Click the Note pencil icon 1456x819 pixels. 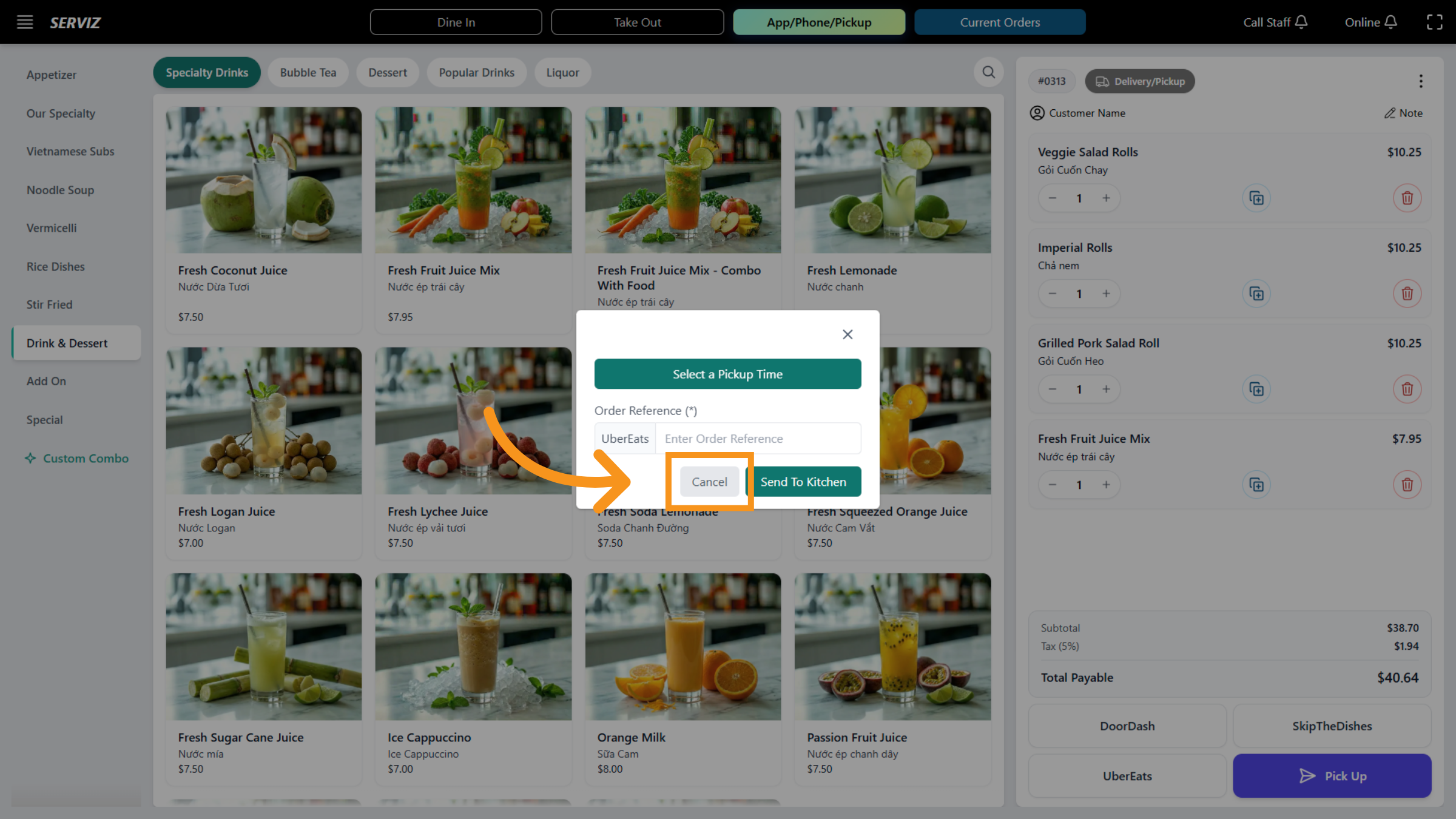1390,113
